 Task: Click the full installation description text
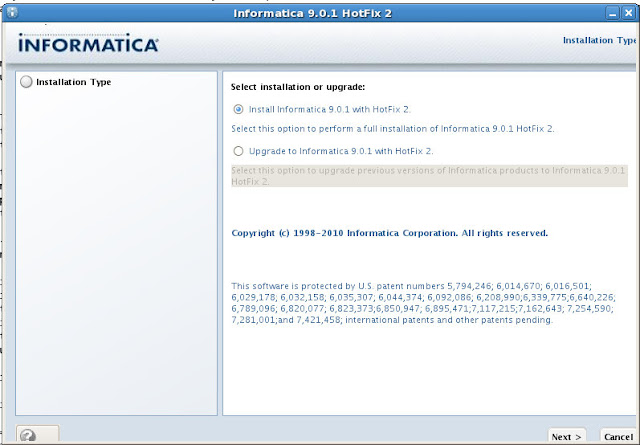393,129
